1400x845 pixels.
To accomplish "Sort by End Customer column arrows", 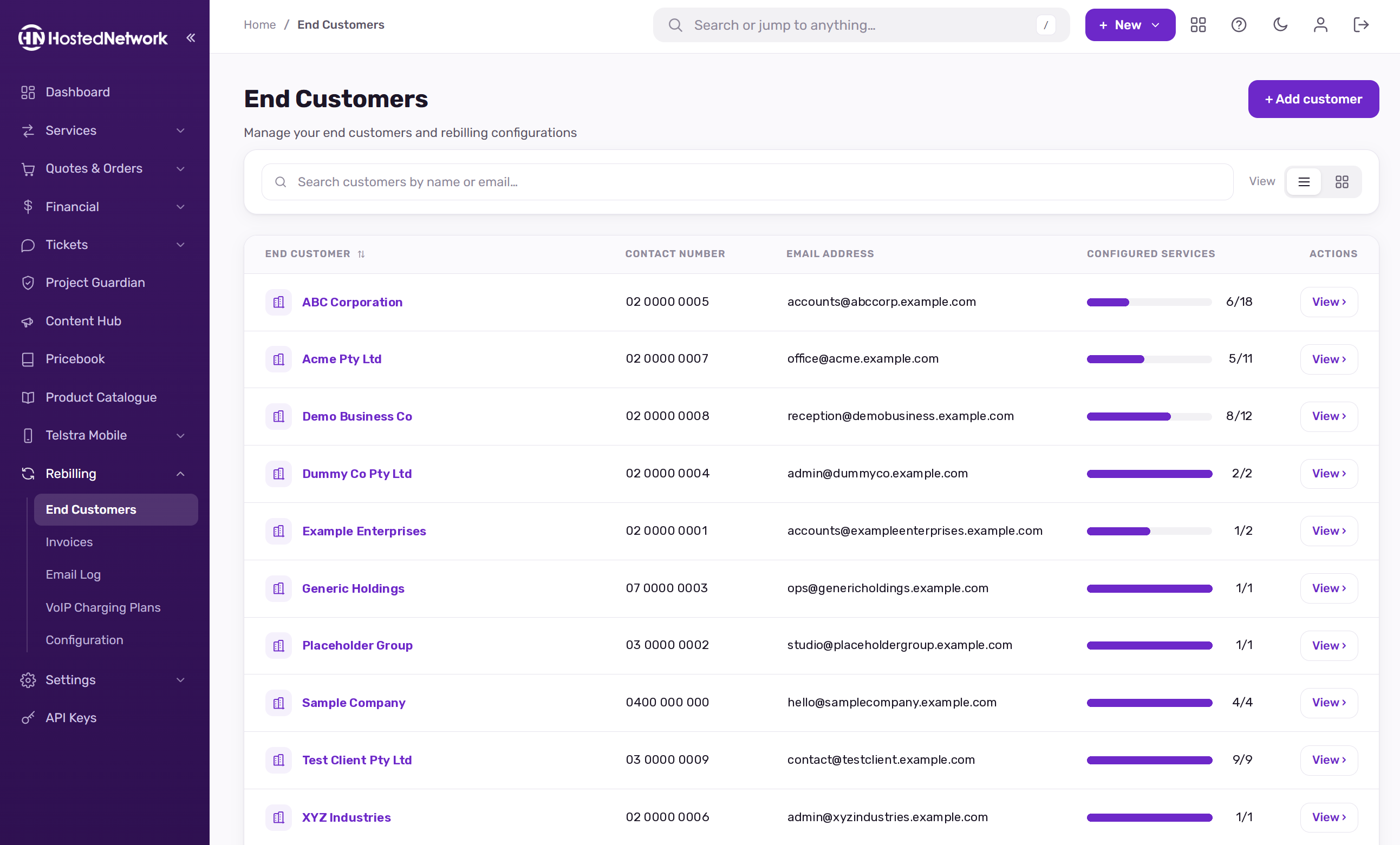I will [x=361, y=254].
